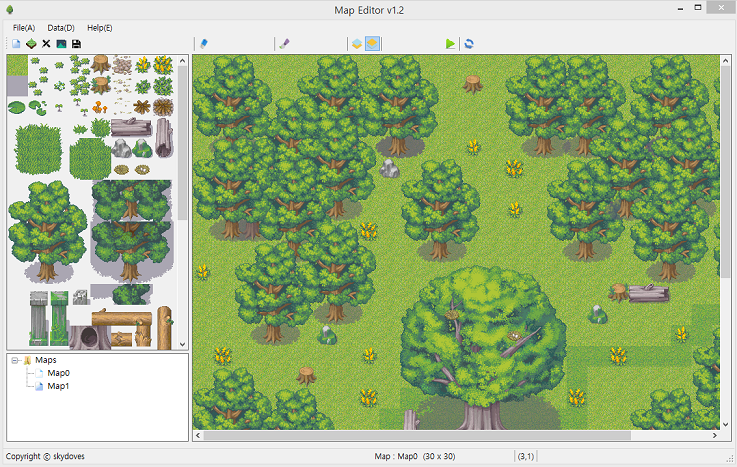737x467 pixels.
Task: Click map view vertical scroll down arrow
Action: click(x=725, y=424)
